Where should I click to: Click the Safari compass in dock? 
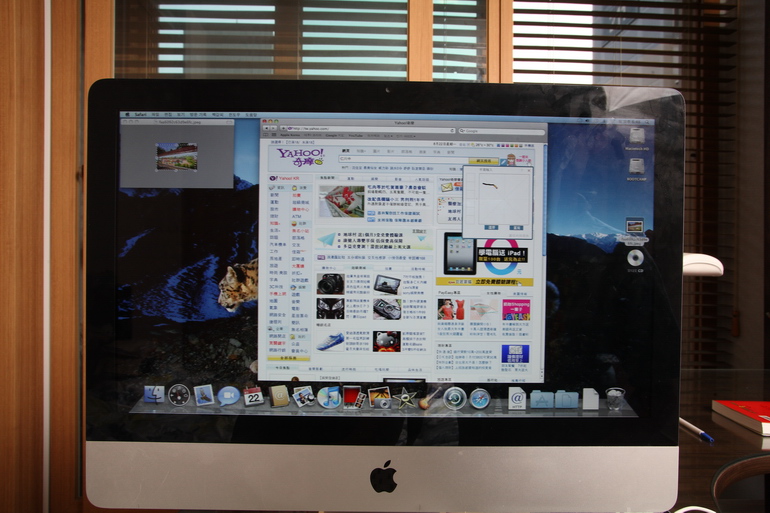480,399
